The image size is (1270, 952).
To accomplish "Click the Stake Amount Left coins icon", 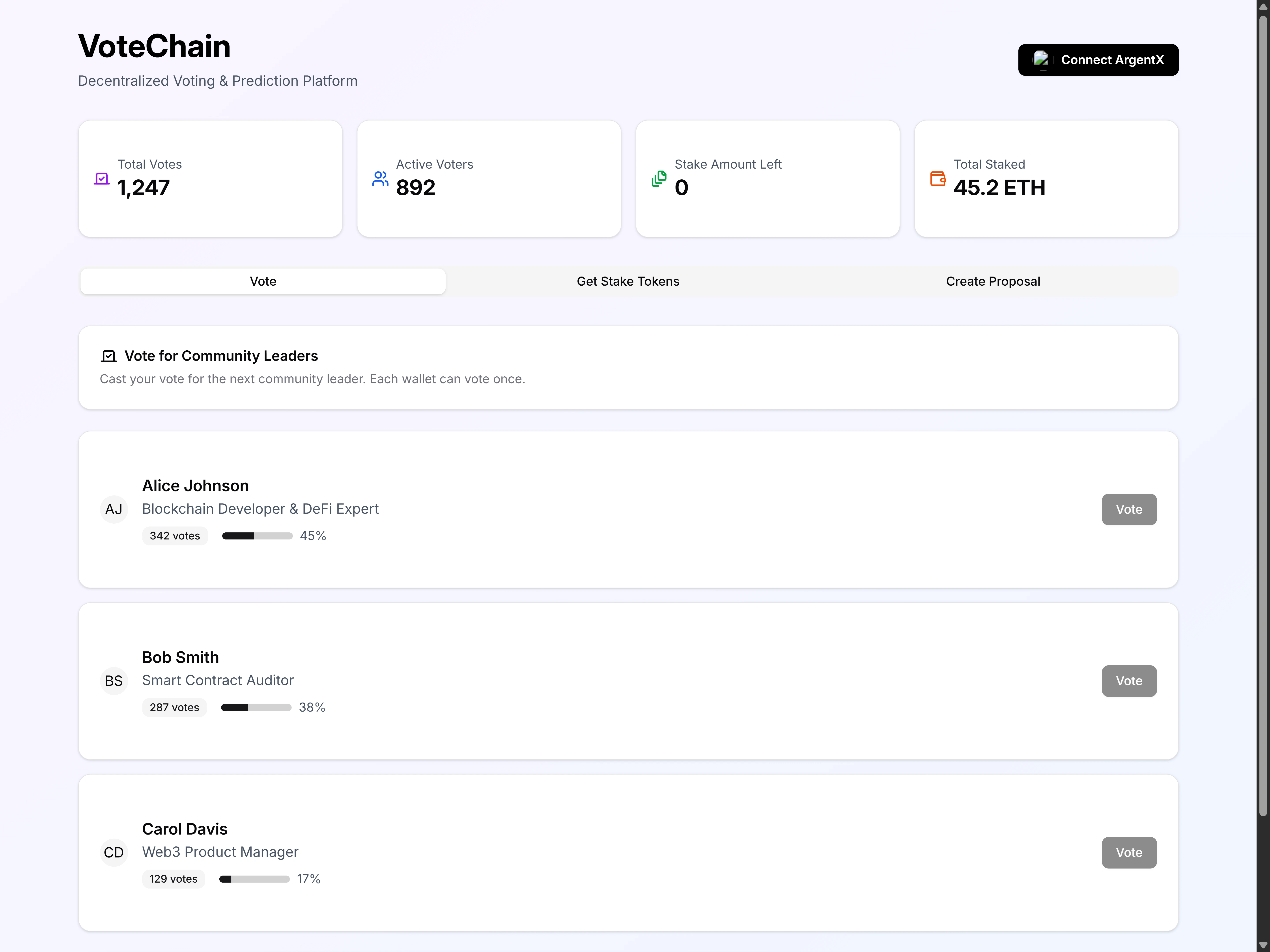I will coord(659,179).
